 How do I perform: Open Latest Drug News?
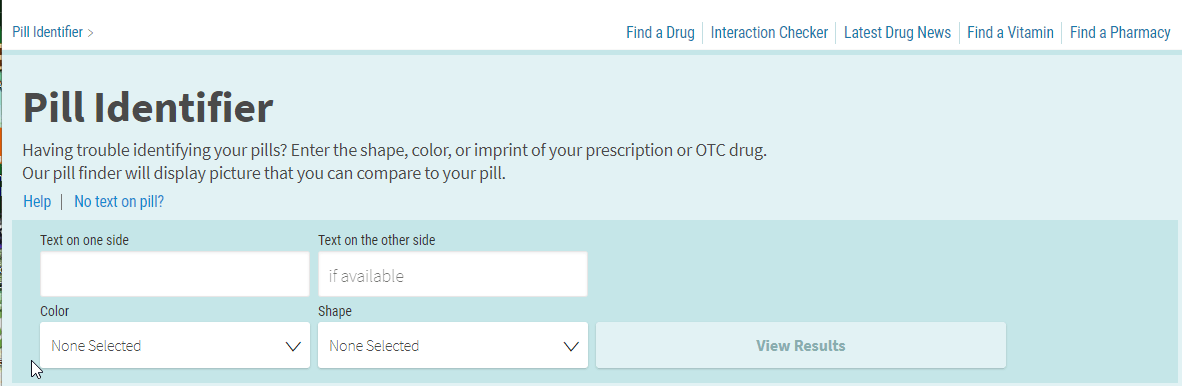(x=897, y=32)
